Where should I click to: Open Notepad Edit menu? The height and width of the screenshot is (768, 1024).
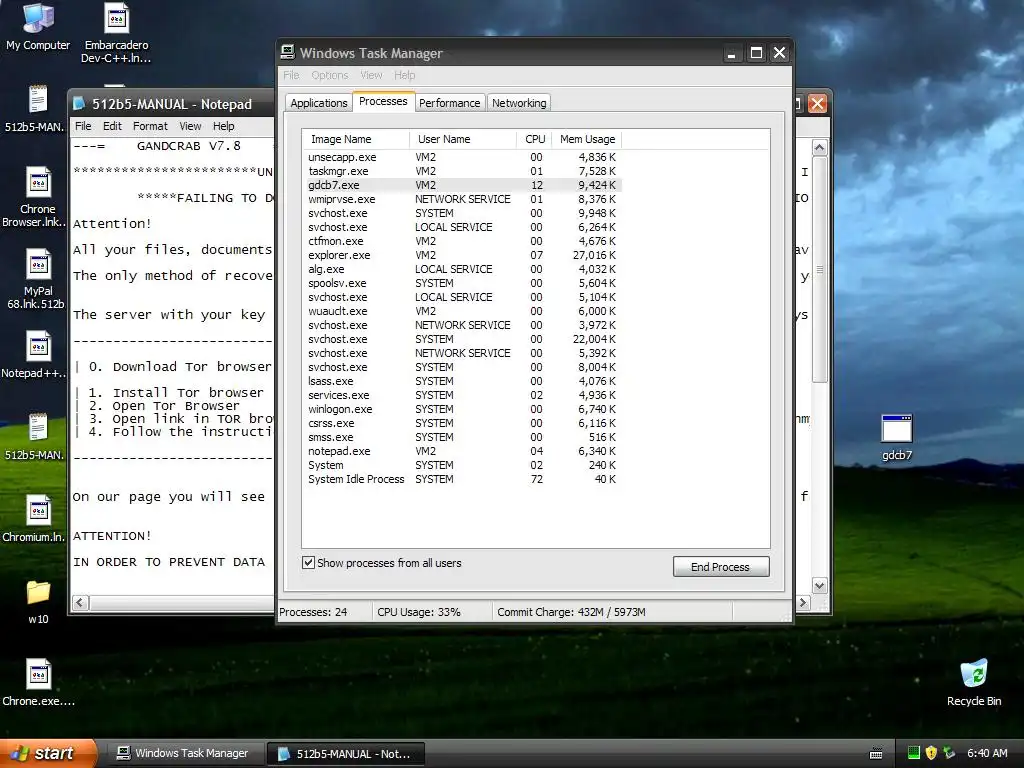point(112,126)
